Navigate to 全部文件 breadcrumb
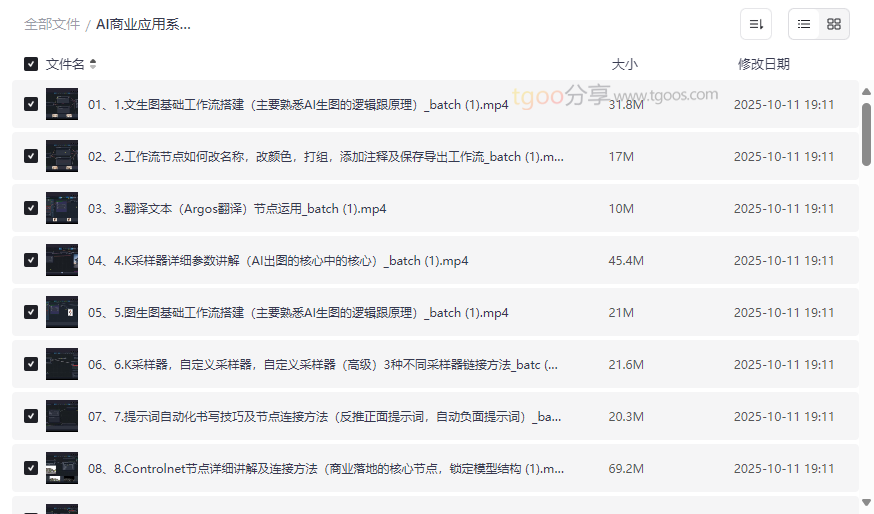Image resolution: width=874 pixels, height=514 pixels. click(x=52, y=24)
